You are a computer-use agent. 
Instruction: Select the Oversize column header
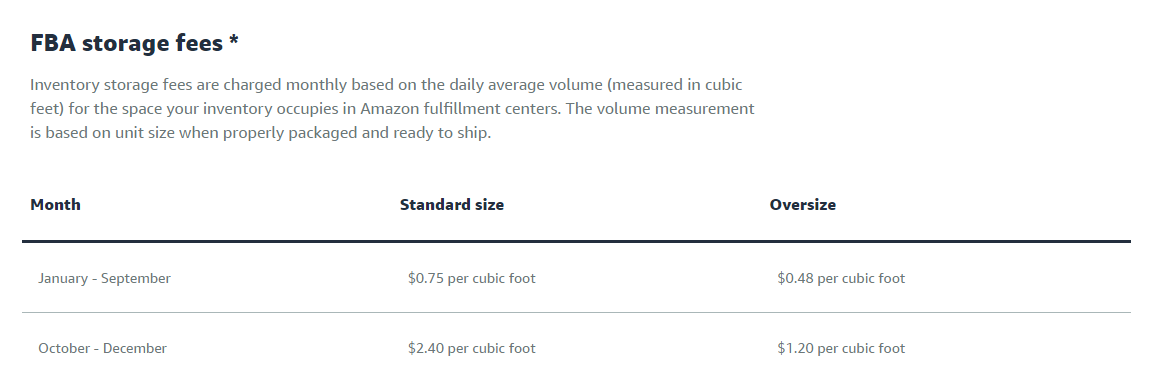[803, 204]
